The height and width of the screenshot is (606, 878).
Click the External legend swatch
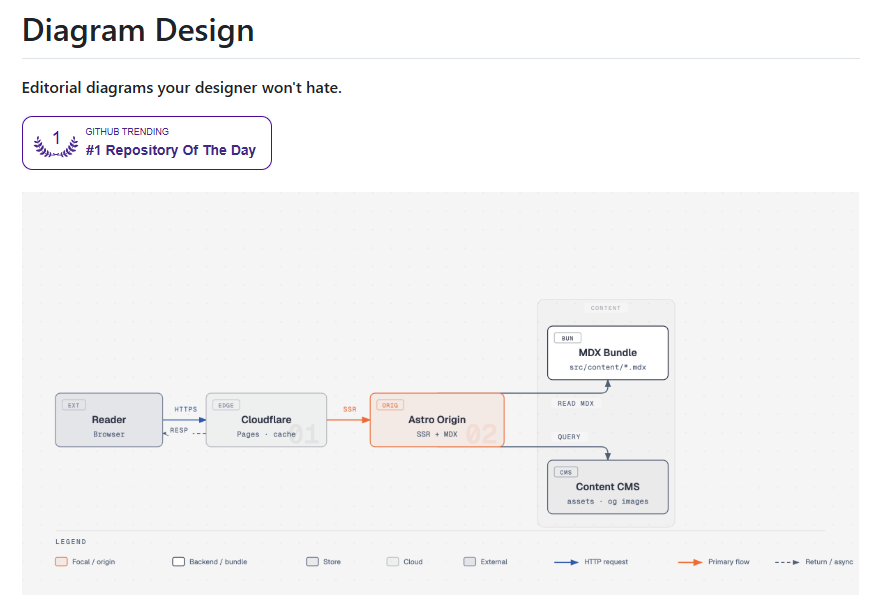tap(470, 562)
